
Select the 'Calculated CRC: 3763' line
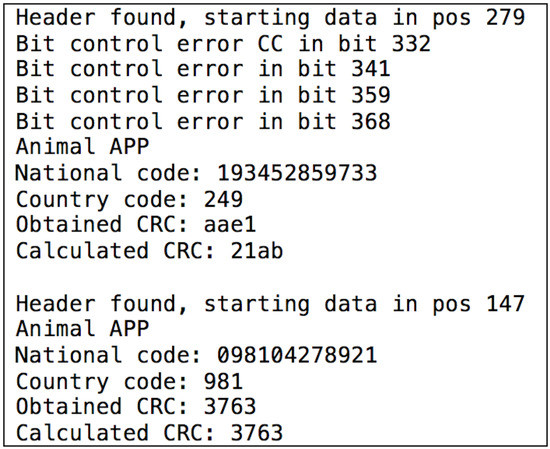click(149, 433)
